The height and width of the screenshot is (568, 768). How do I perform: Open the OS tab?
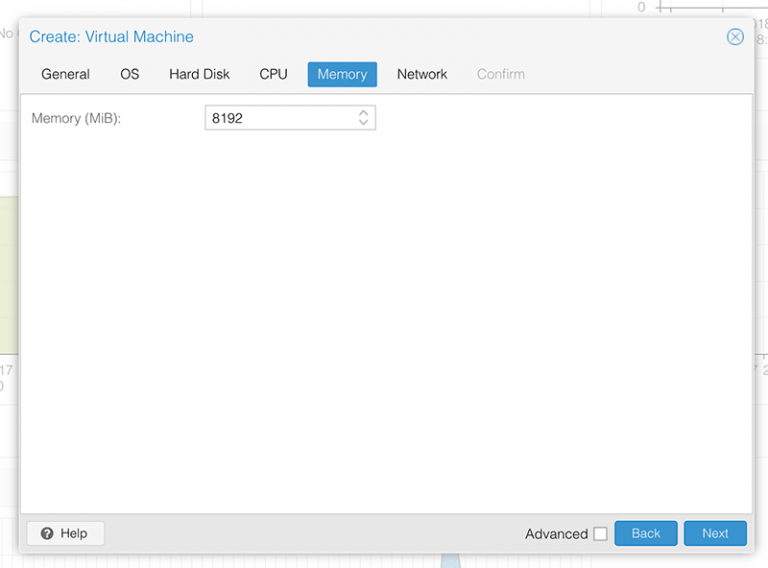[130, 74]
